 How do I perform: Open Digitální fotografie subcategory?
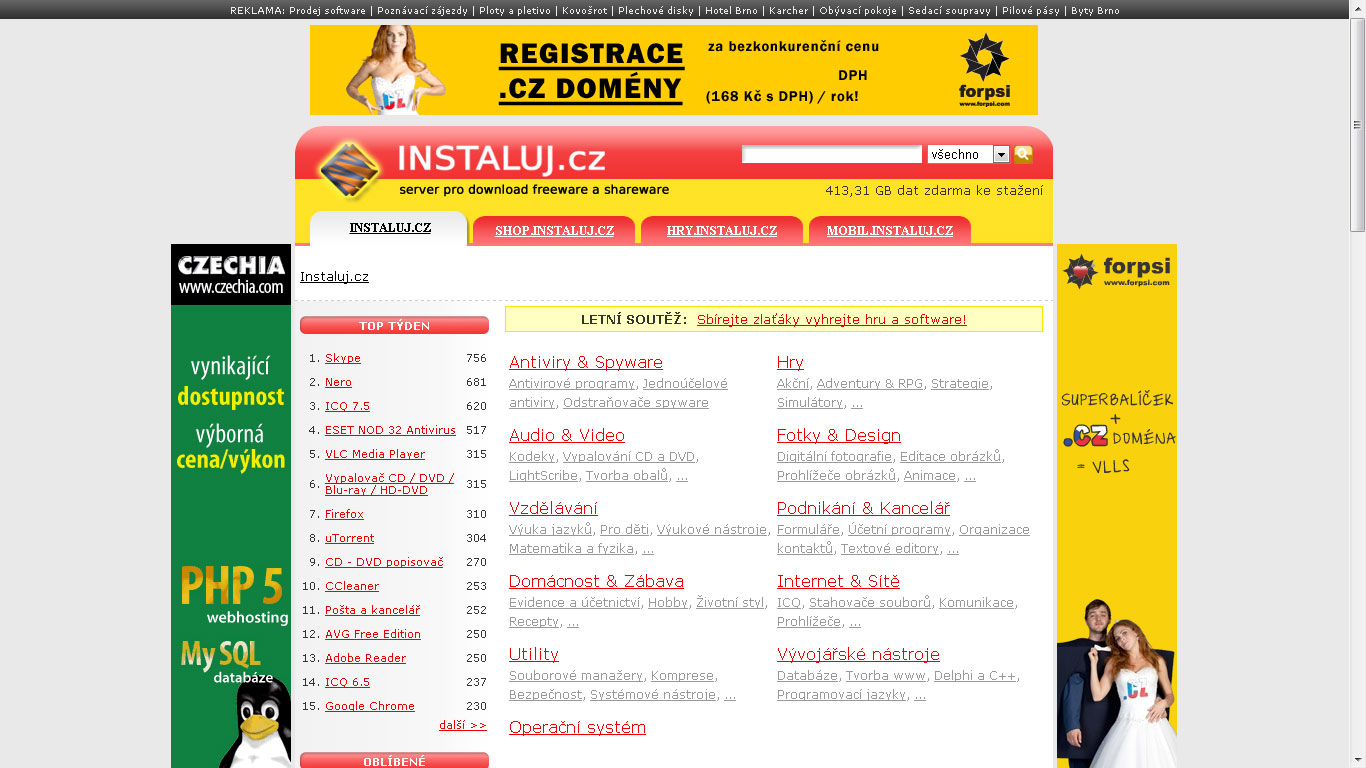coord(835,457)
